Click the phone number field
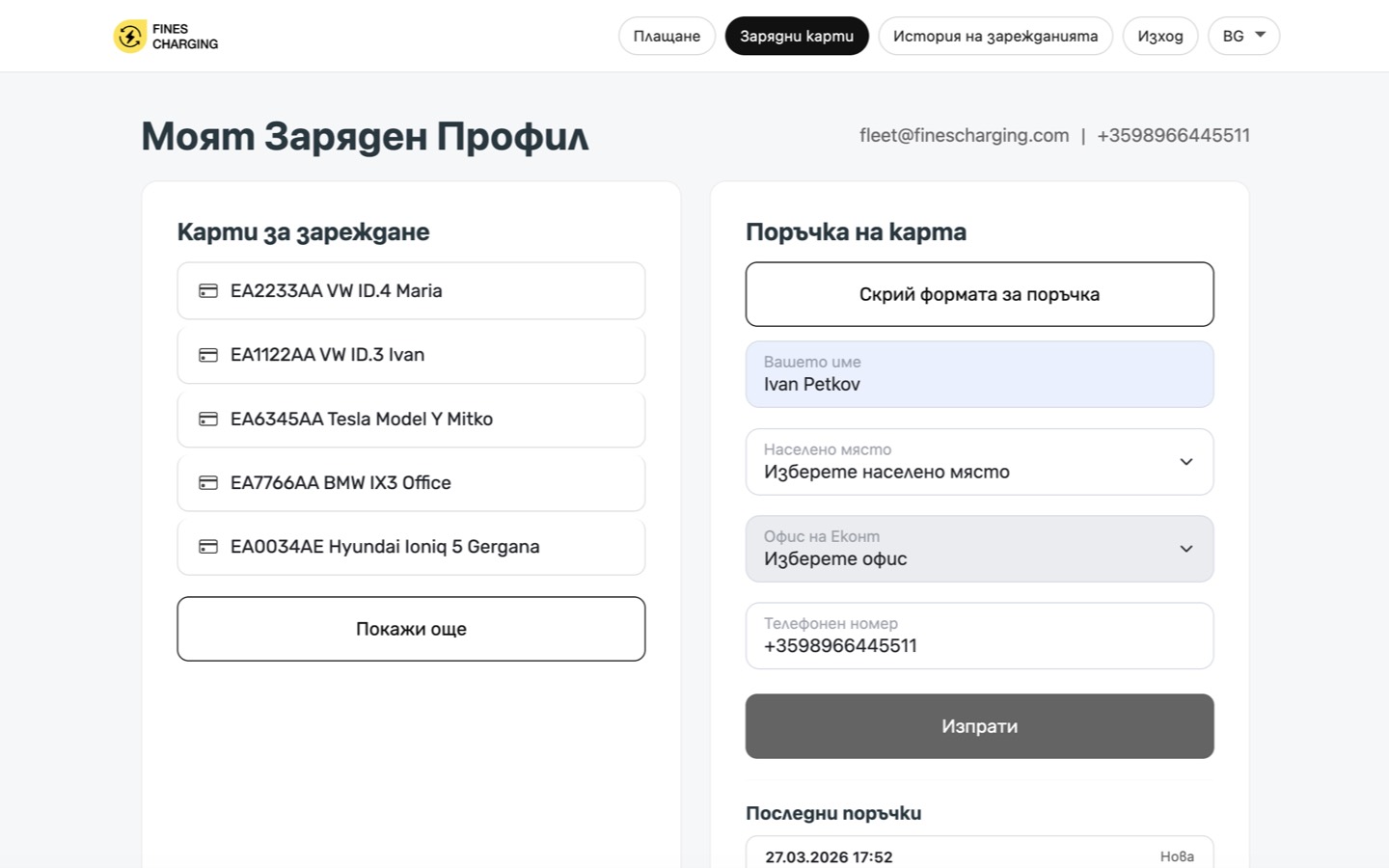 979,636
